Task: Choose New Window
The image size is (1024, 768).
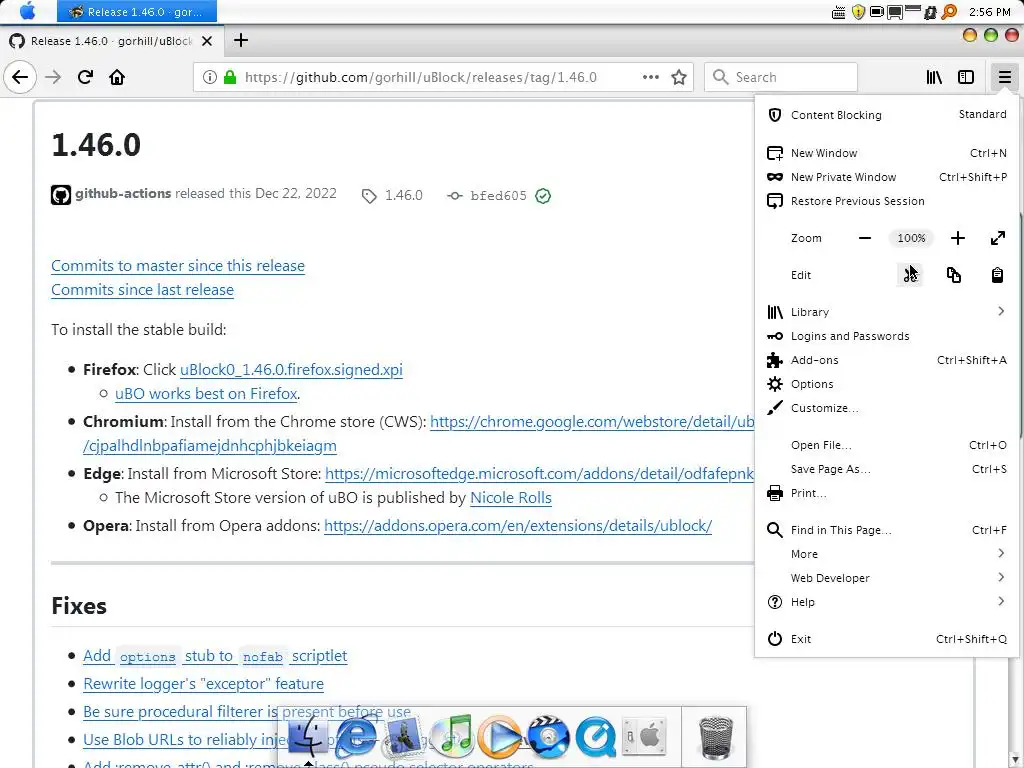Action: 886,153
